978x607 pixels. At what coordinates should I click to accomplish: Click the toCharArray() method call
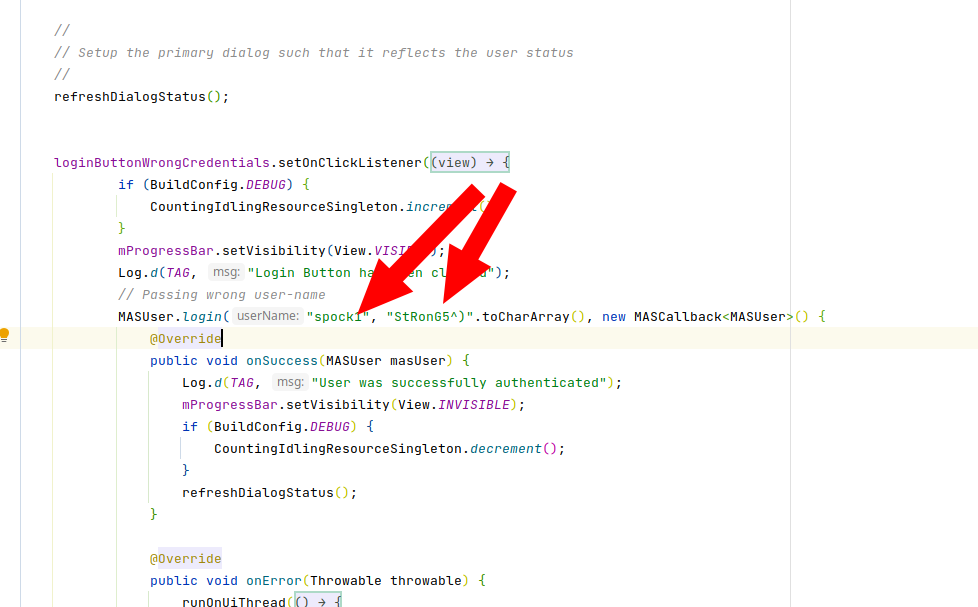[533, 317]
